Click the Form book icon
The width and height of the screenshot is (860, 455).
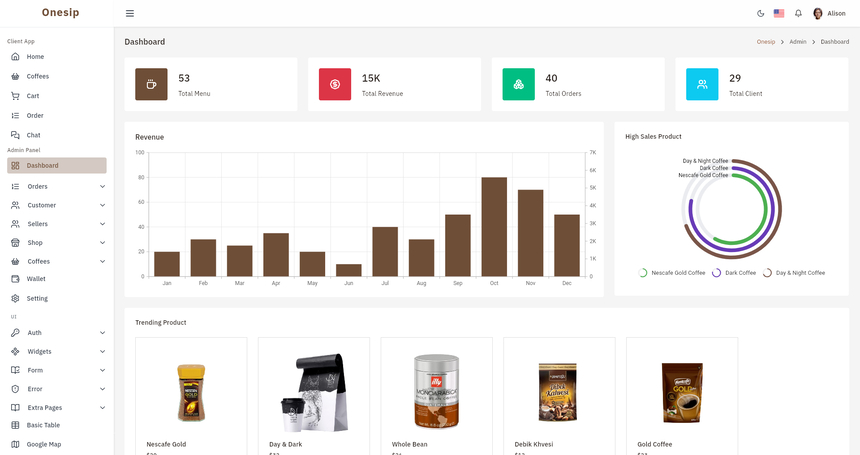click(15, 370)
